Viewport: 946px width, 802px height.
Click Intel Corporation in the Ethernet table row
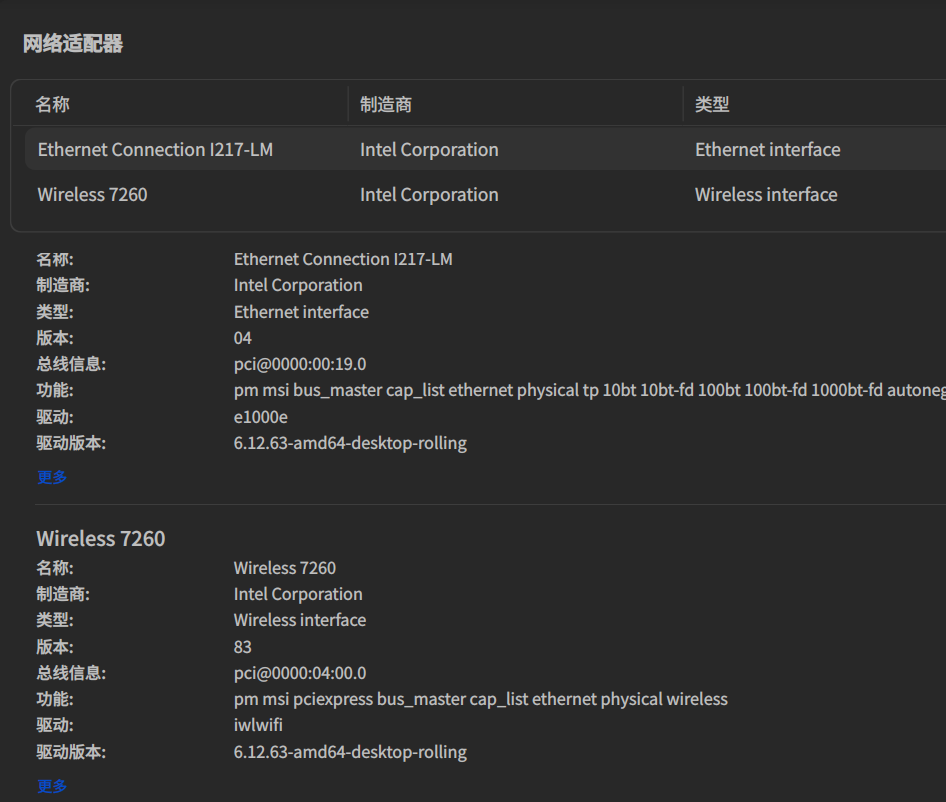coord(429,149)
